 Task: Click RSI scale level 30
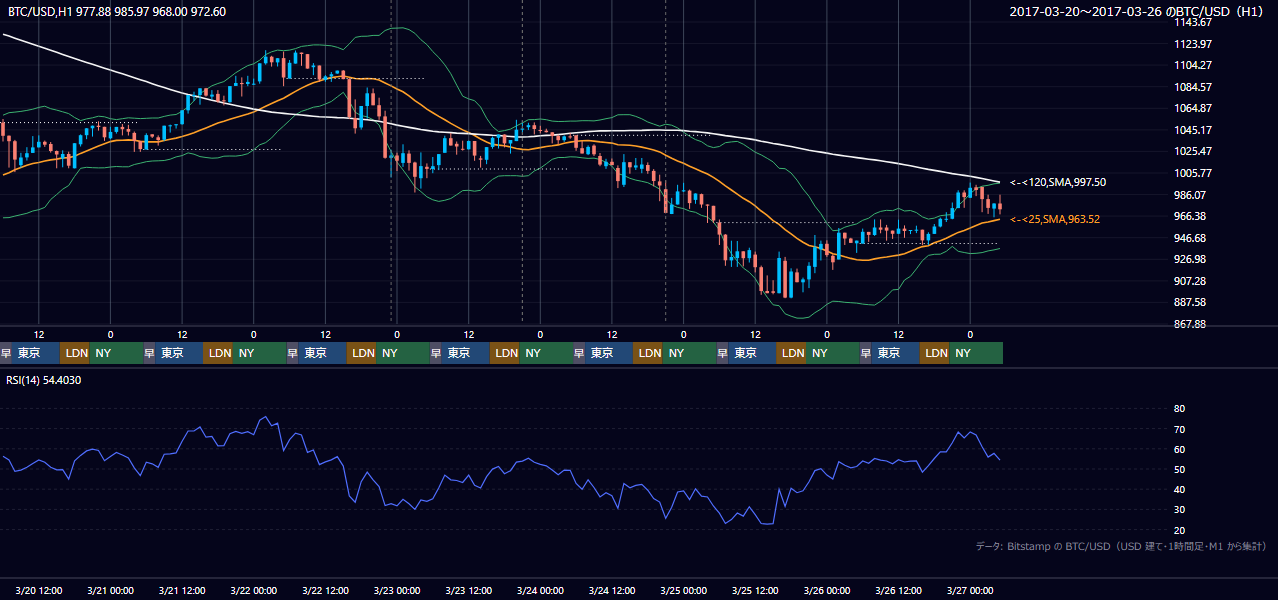tap(1179, 510)
